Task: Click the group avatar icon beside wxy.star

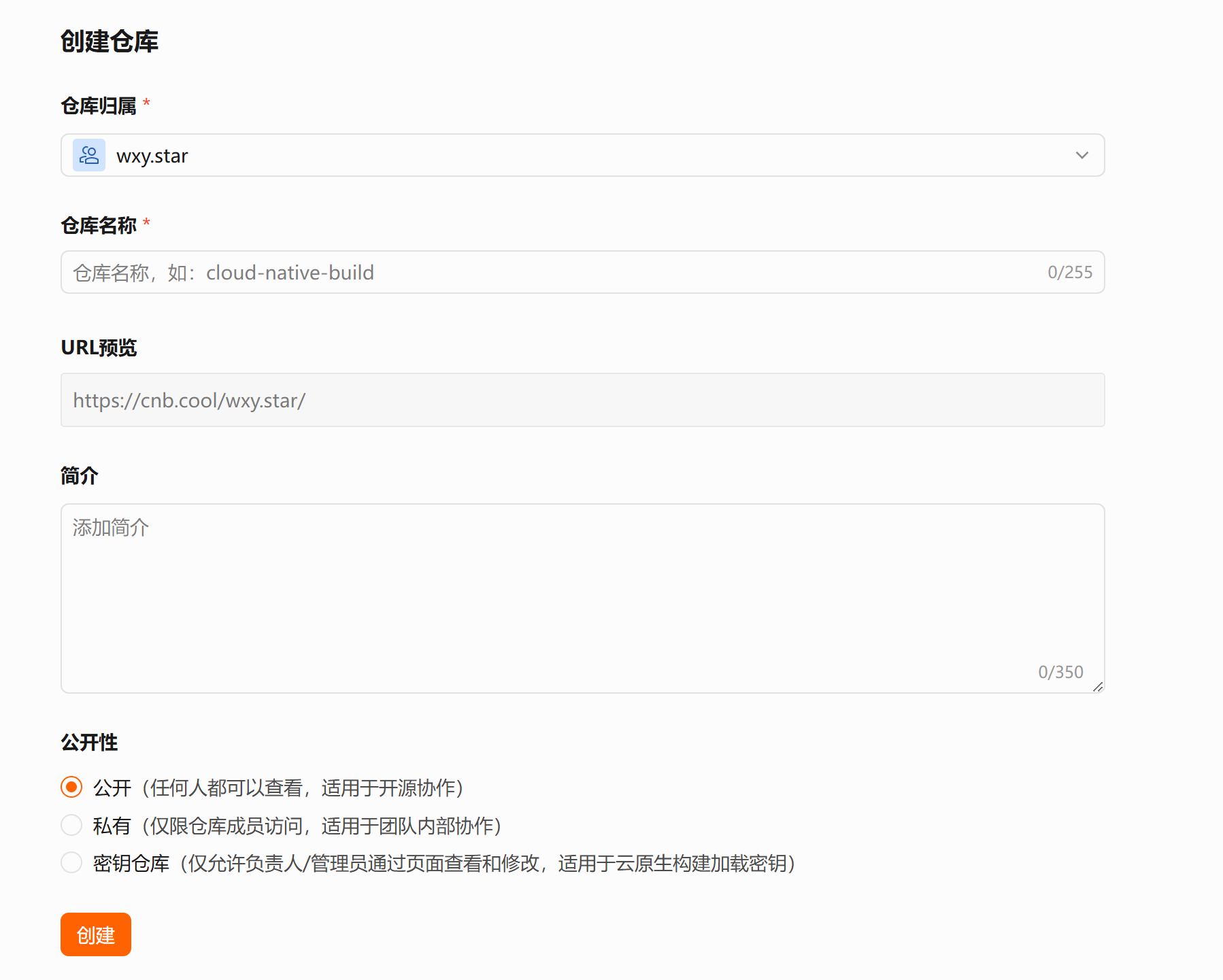Action: coord(89,156)
